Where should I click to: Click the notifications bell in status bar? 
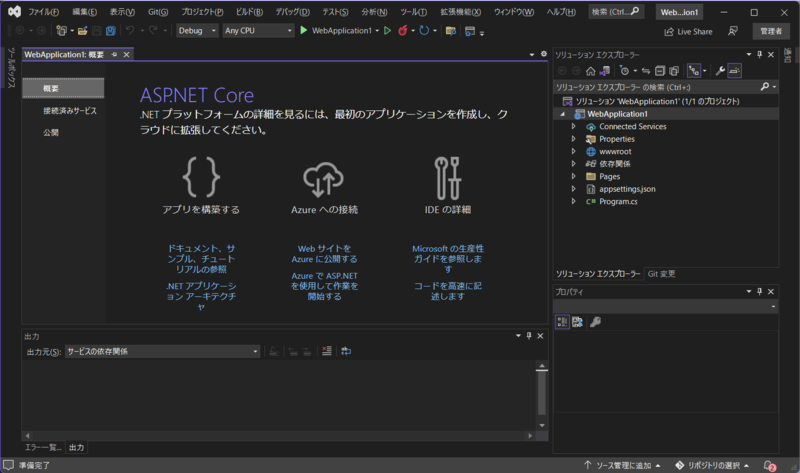[769, 465]
